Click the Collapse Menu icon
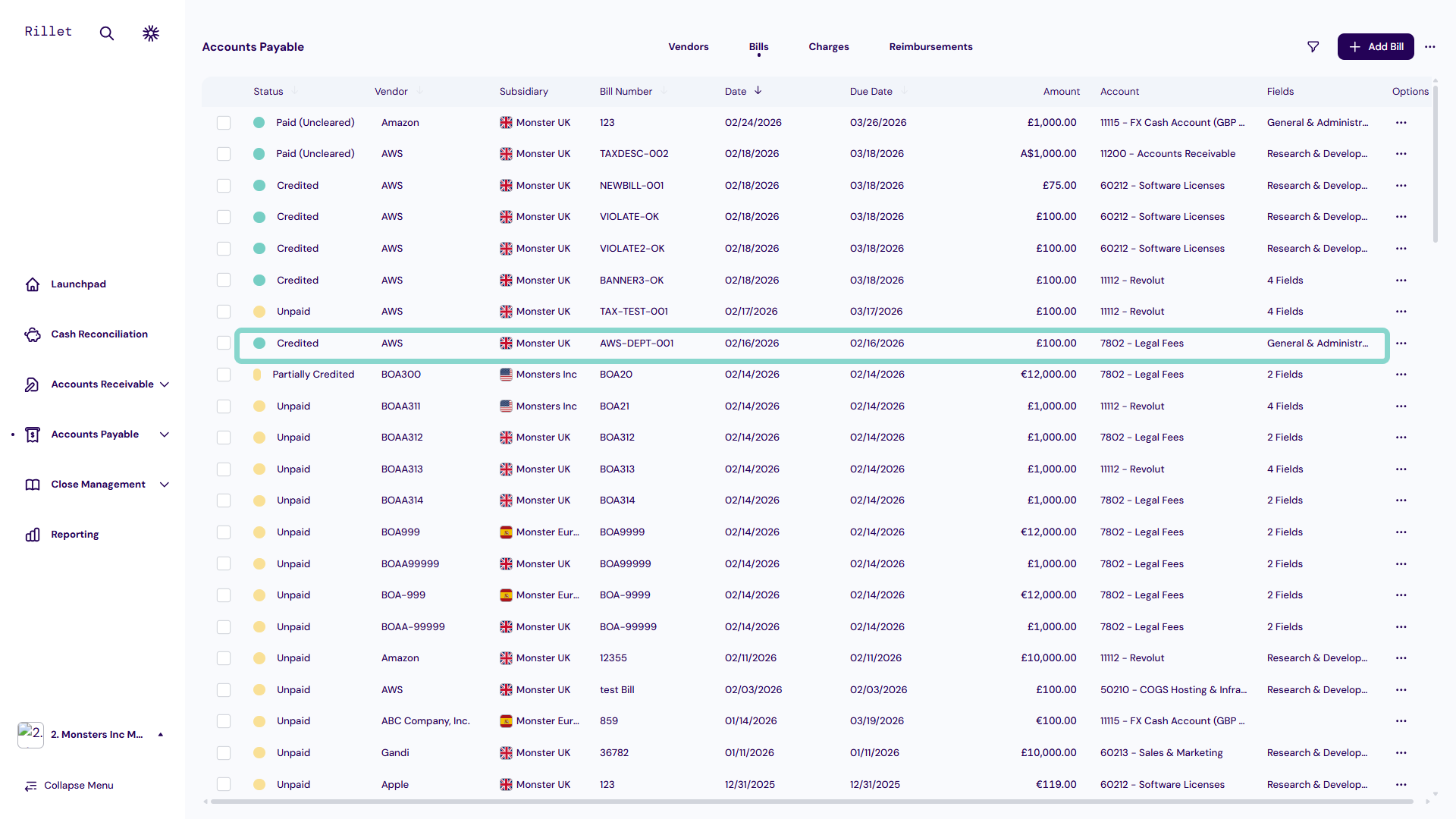 point(31,786)
